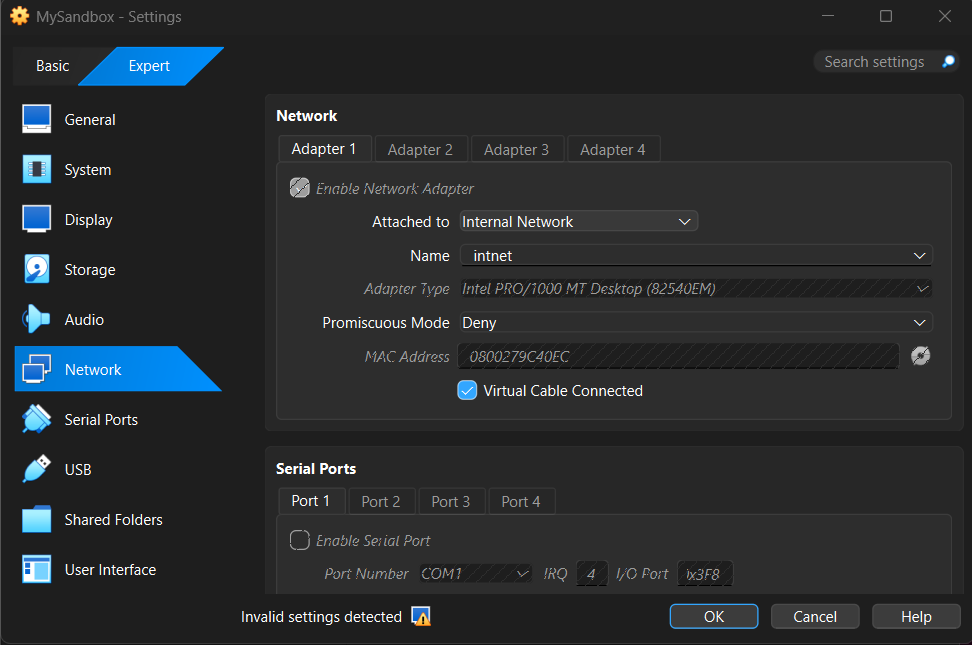Uncheck Virtual Cable Connected
Viewport: 972px width, 645px height.
pos(467,391)
